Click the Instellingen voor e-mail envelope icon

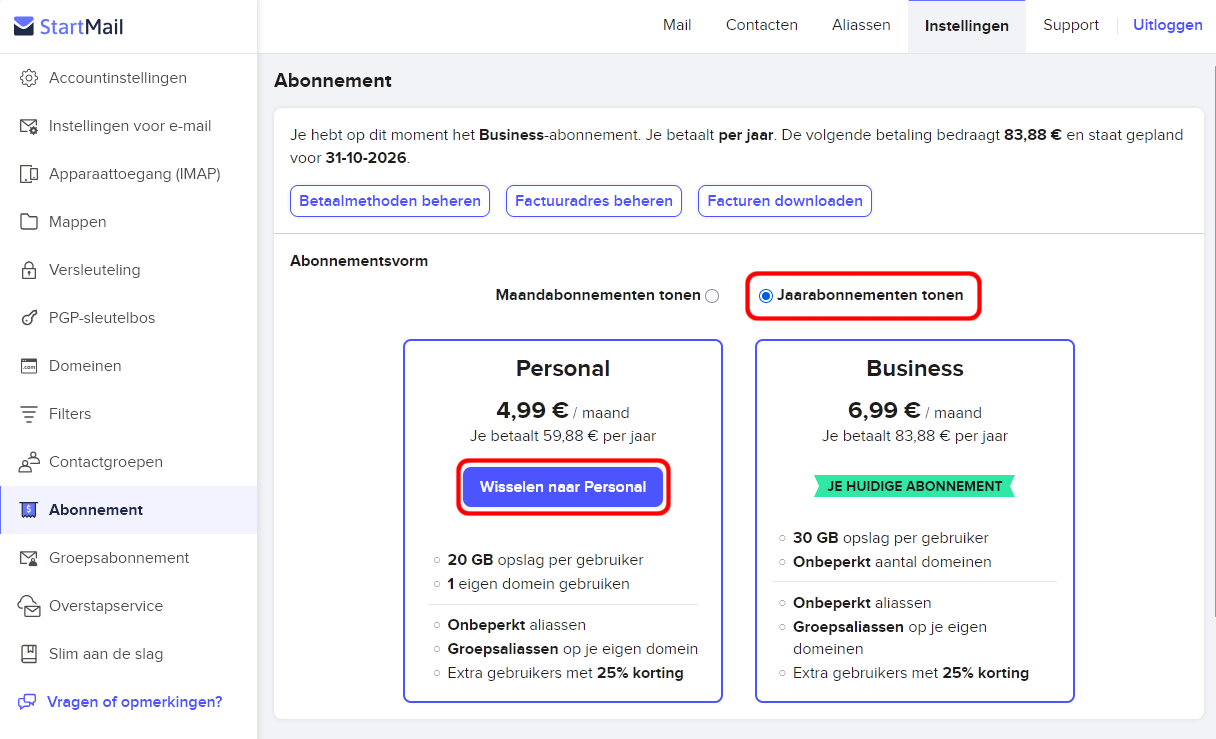[29, 126]
